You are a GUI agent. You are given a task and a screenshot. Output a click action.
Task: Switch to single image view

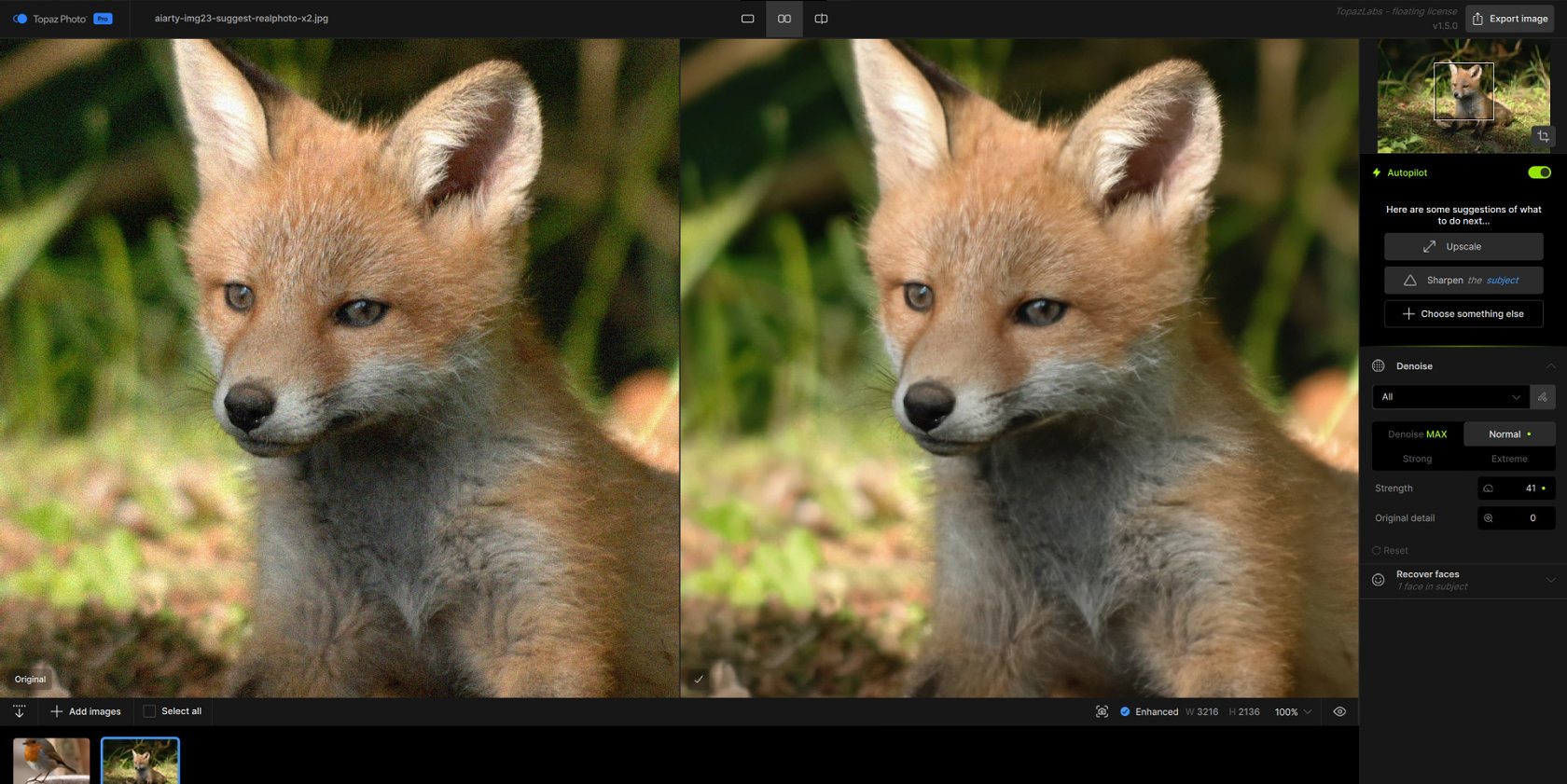(747, 19)
